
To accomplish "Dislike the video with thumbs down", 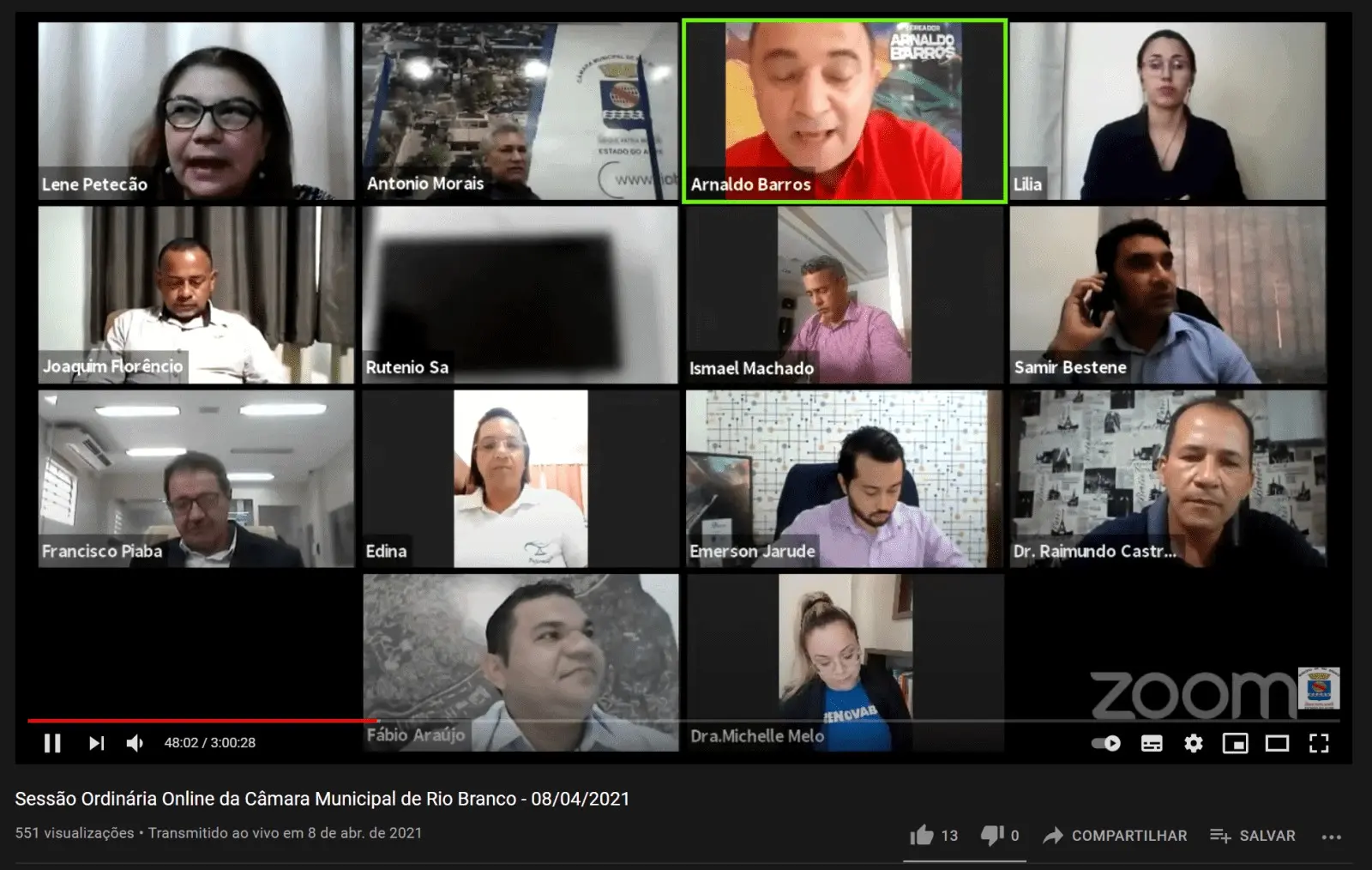I will click(992, 835).
